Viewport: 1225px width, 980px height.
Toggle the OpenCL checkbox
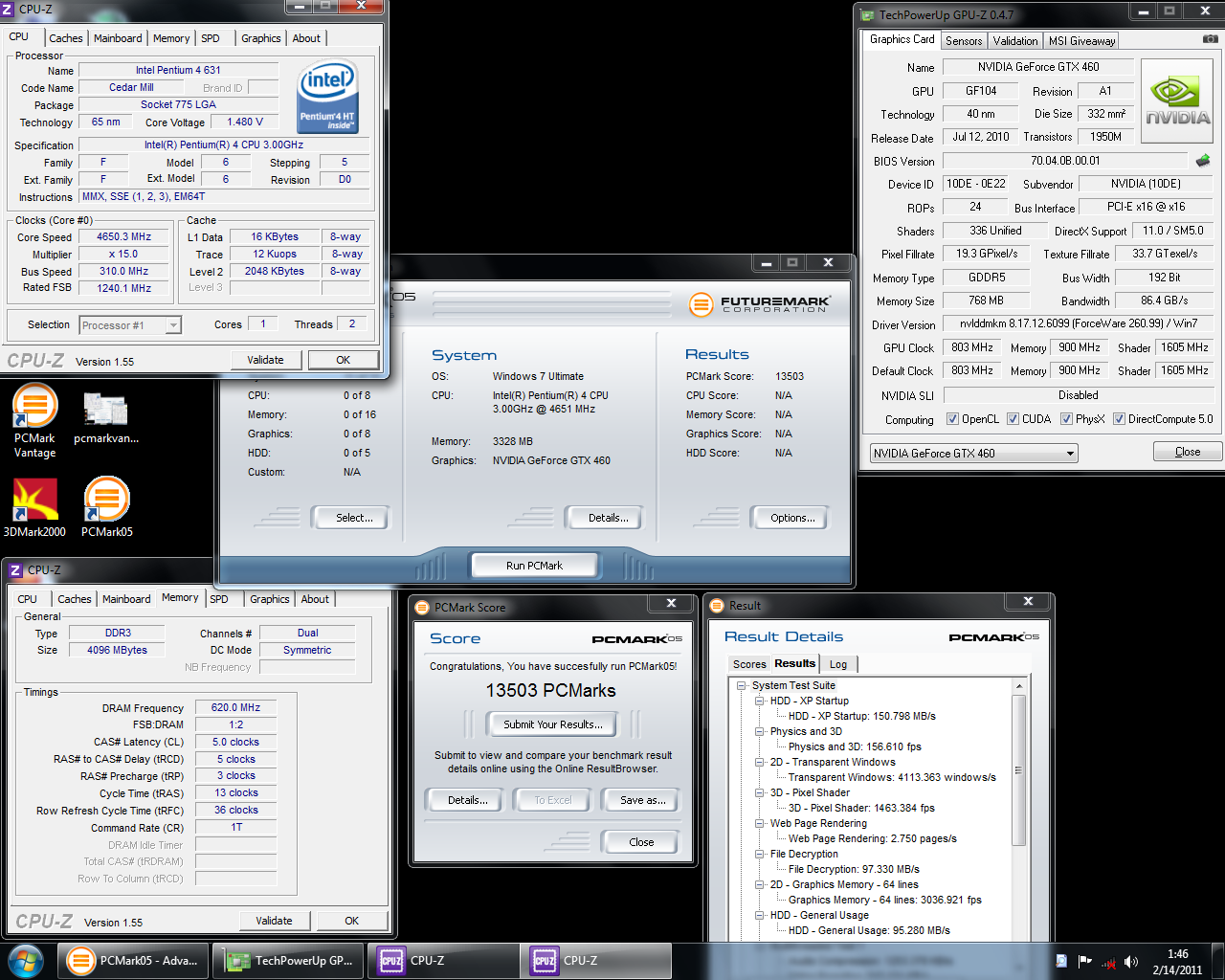click(952, 419)
